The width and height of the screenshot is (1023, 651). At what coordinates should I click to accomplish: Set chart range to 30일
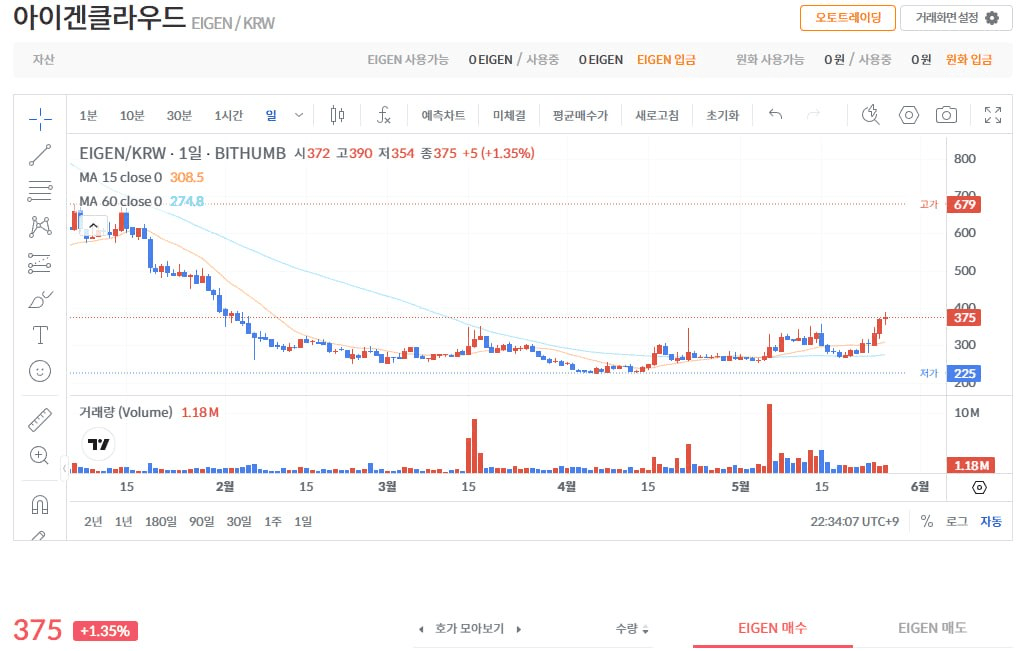click(239, 521)
